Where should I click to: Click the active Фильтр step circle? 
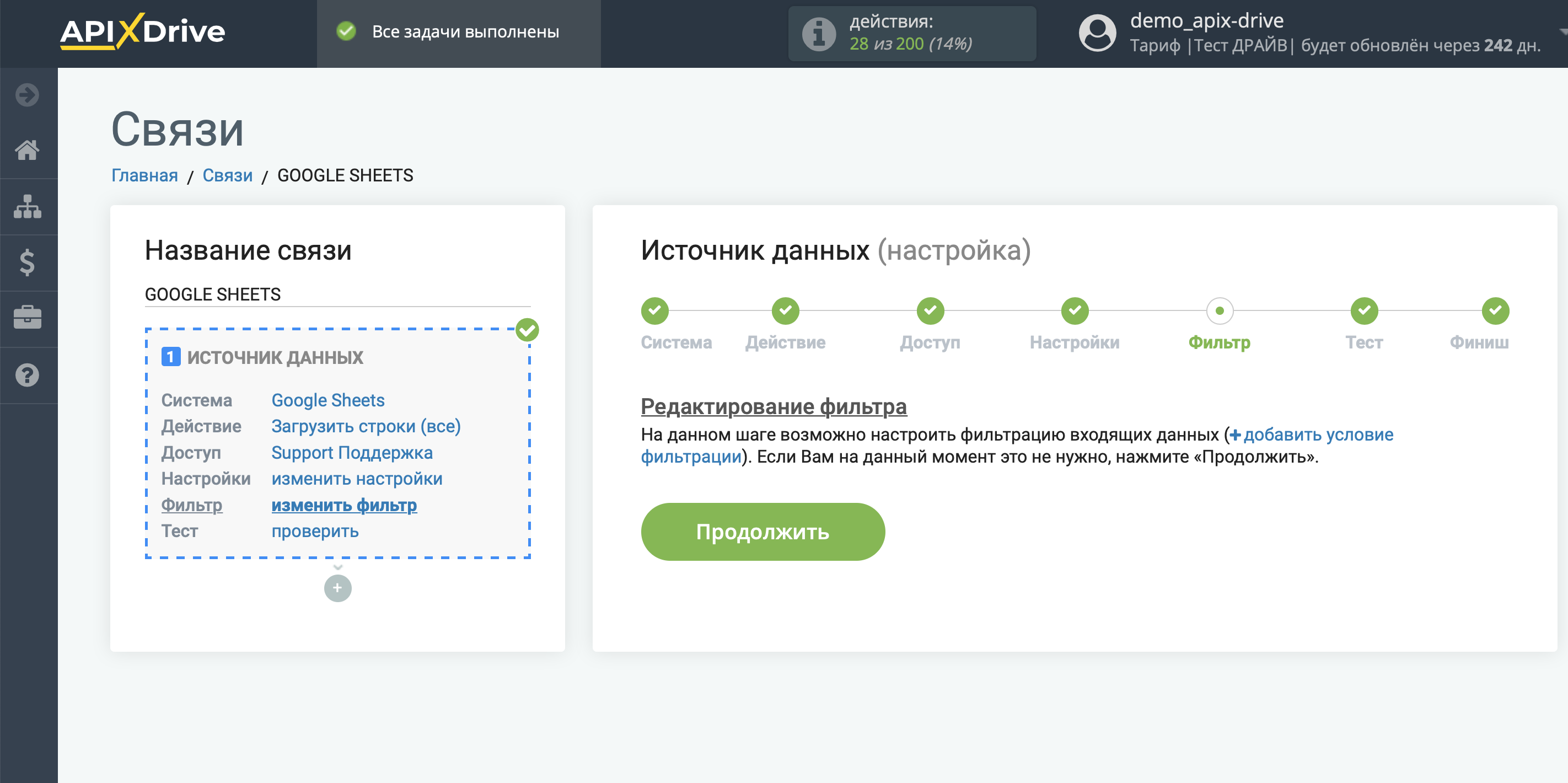coord(1219,311)
